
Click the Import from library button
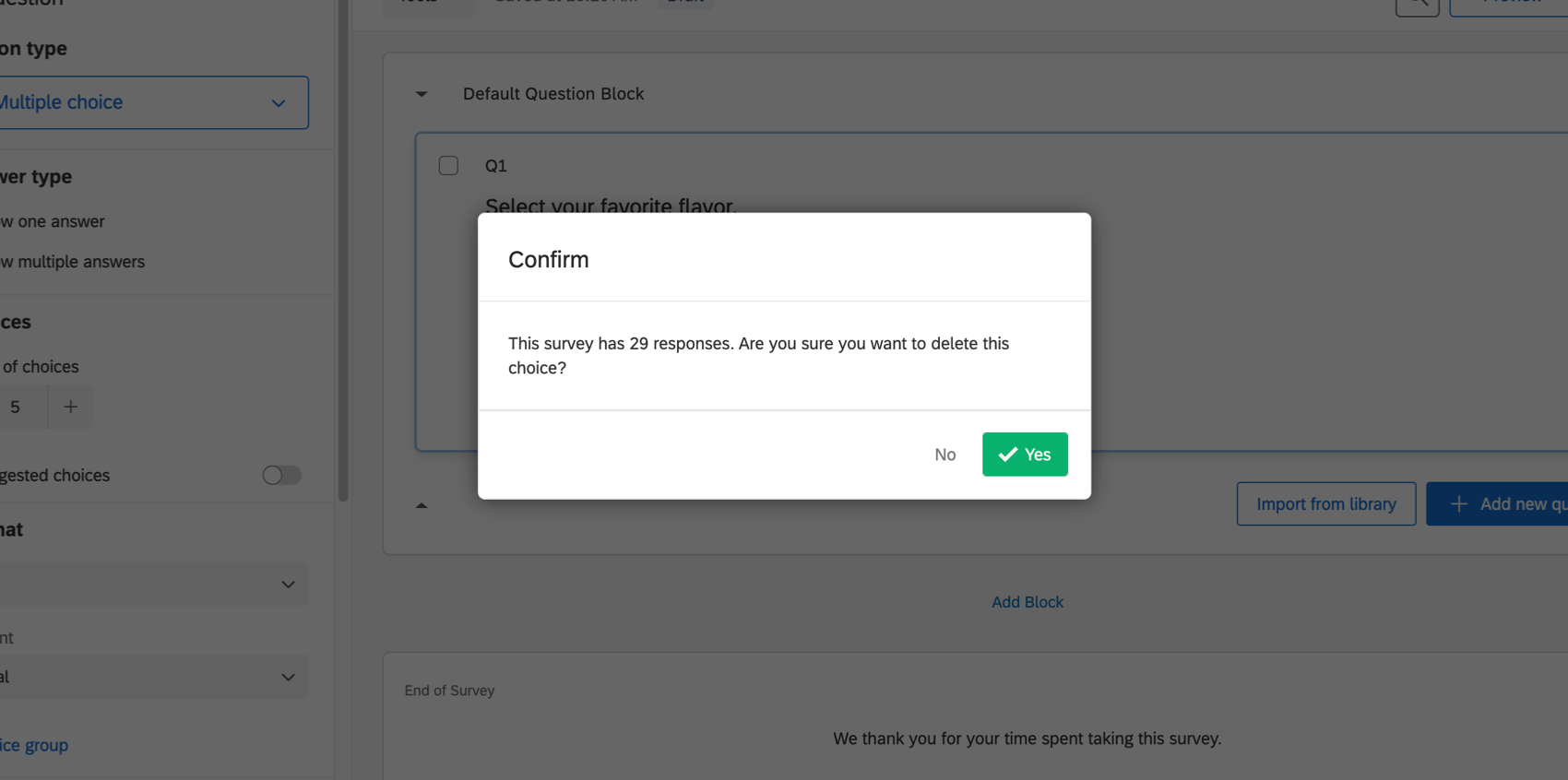tap(1325, 503)
